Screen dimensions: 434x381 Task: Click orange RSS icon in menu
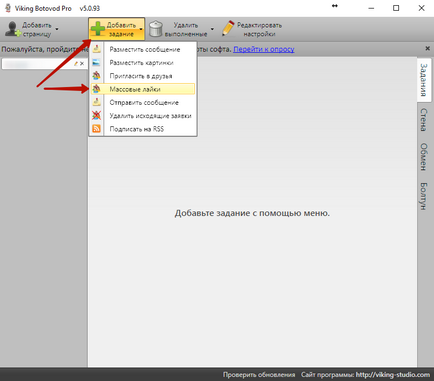(x=97, y=129)
